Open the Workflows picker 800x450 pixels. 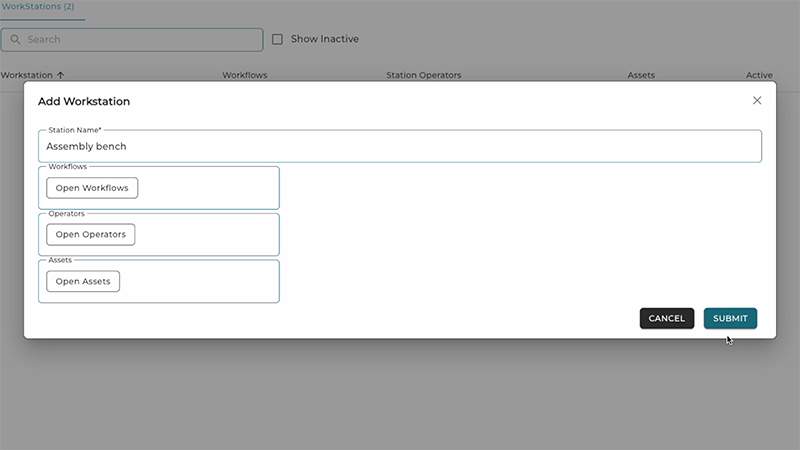click(x=92, y=188)
